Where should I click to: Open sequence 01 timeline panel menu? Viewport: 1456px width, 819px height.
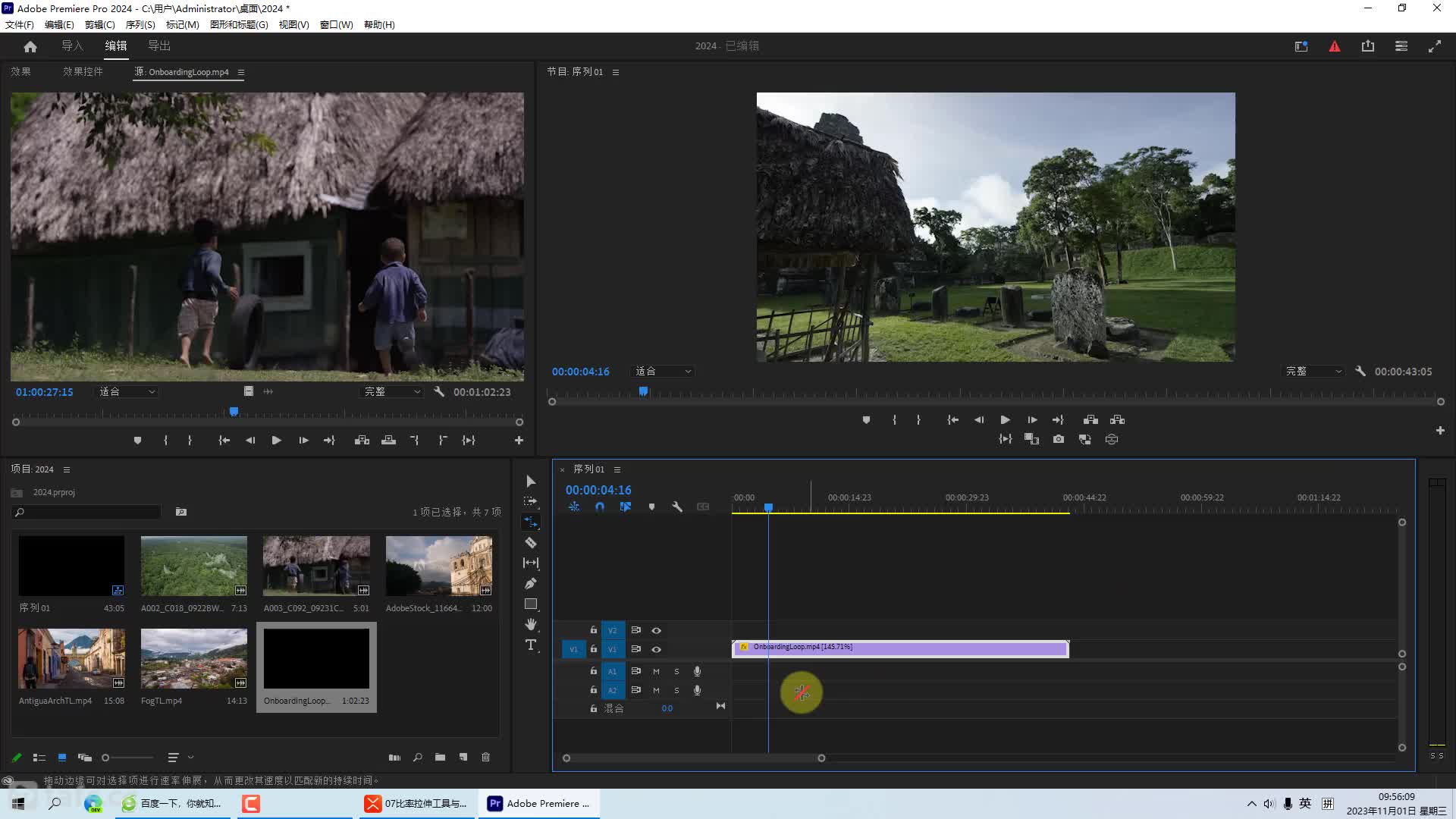(x=617, y=469)
